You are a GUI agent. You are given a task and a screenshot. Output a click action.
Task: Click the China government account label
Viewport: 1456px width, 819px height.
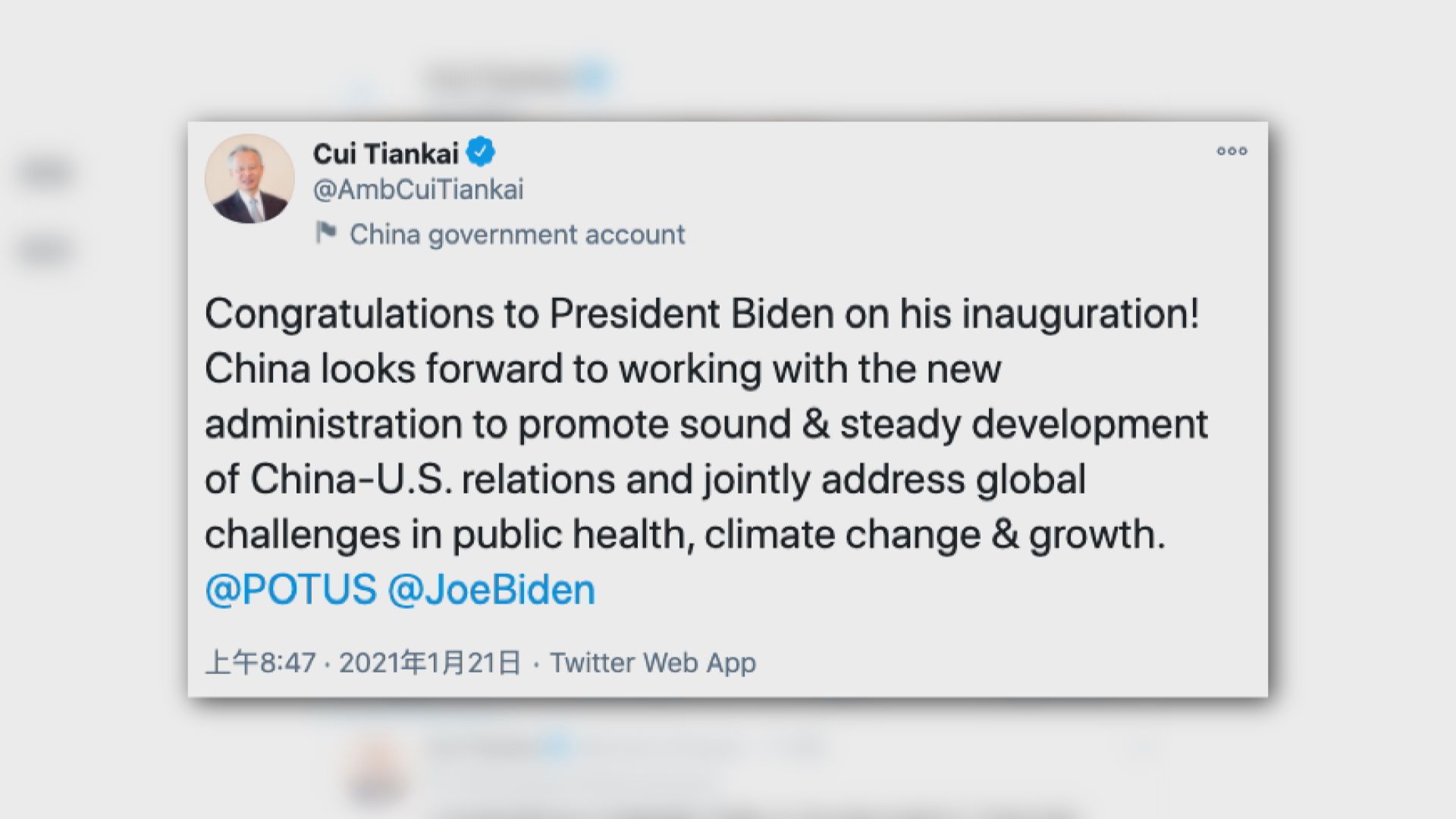[517, 235]
